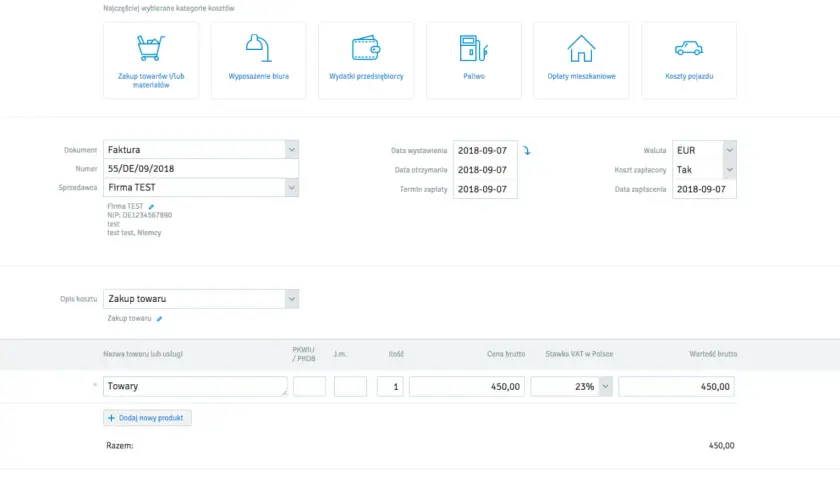The image size is (840, 480).
Task: Edit Zakup towaru description pencil icon
Action: [x=159, y=319]
